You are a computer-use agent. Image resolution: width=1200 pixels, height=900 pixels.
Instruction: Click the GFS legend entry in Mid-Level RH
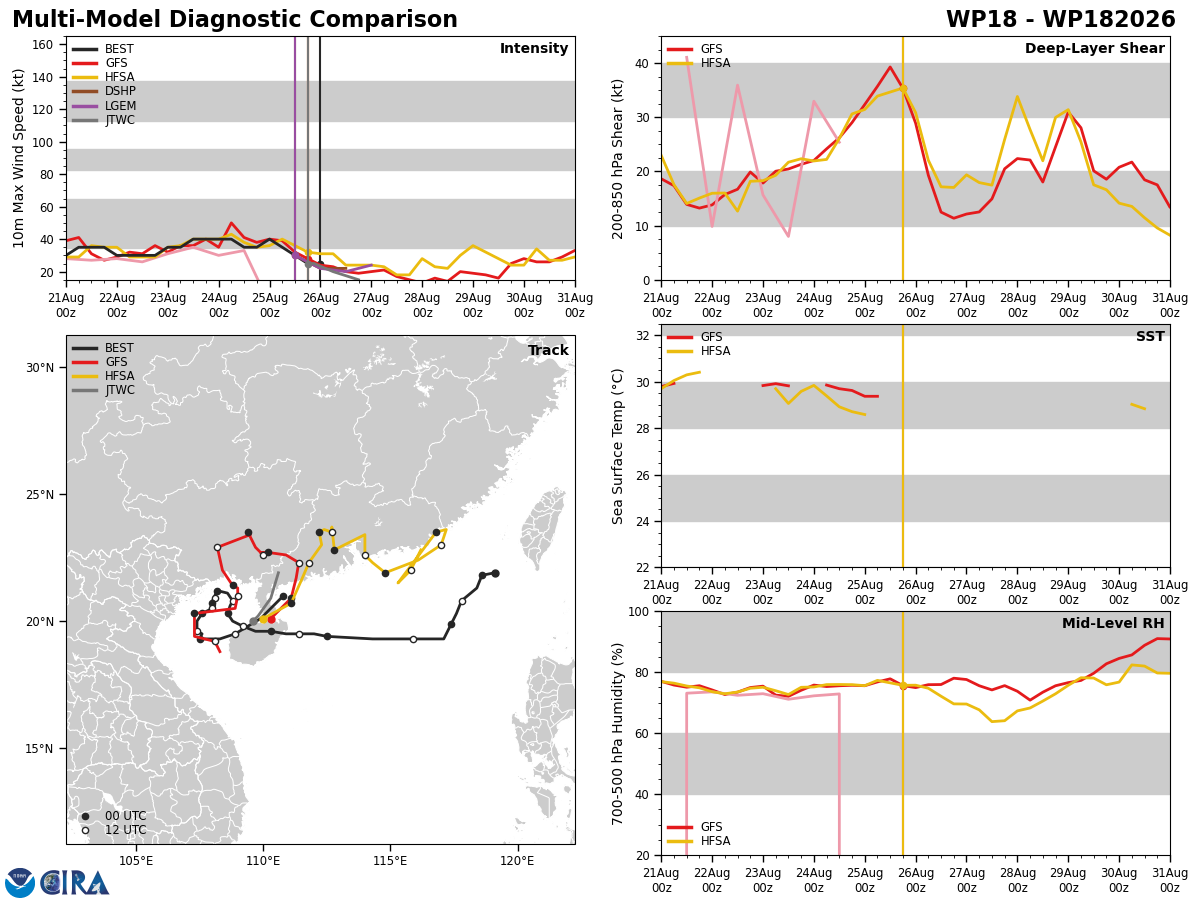[x=695, y=827]
